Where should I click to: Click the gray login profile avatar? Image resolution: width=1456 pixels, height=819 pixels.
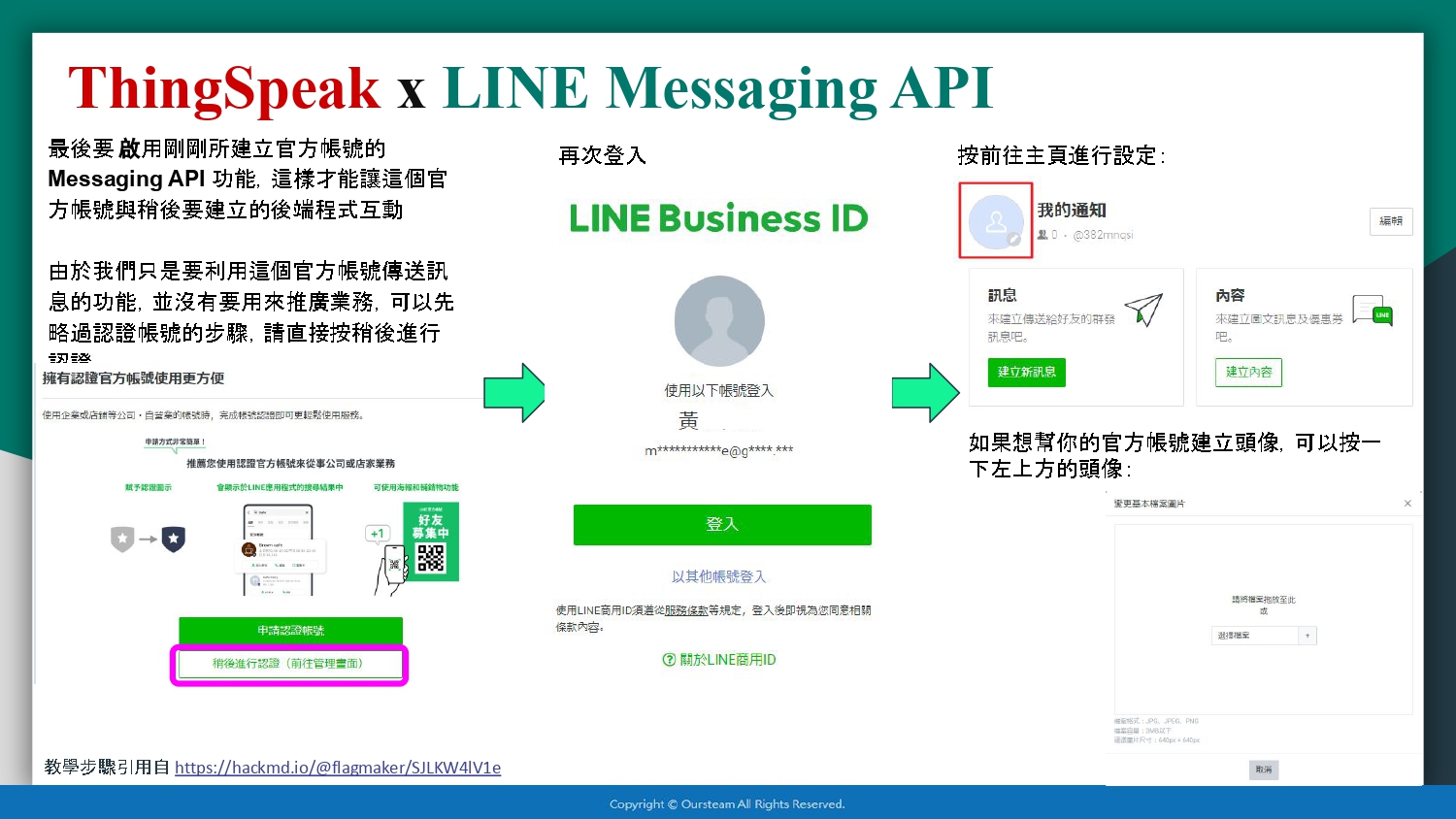[x=719, y=321]
